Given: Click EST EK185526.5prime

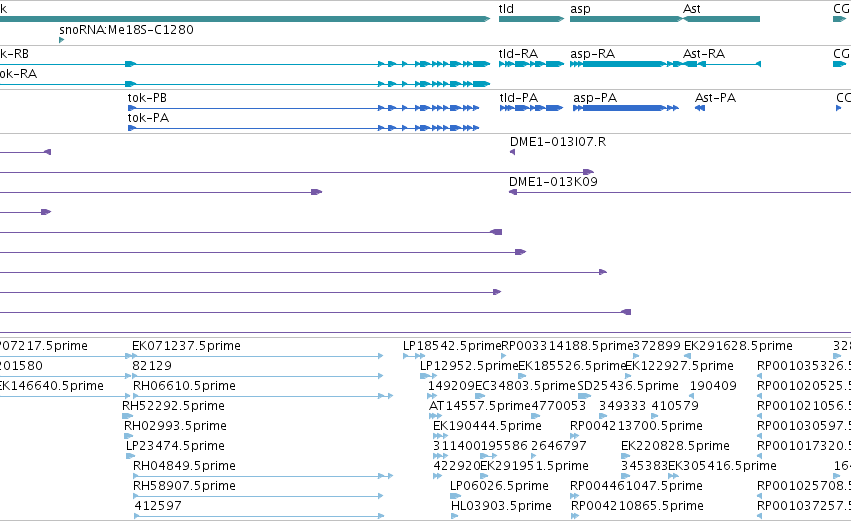Looking at the screenshot, I should 573,366.
